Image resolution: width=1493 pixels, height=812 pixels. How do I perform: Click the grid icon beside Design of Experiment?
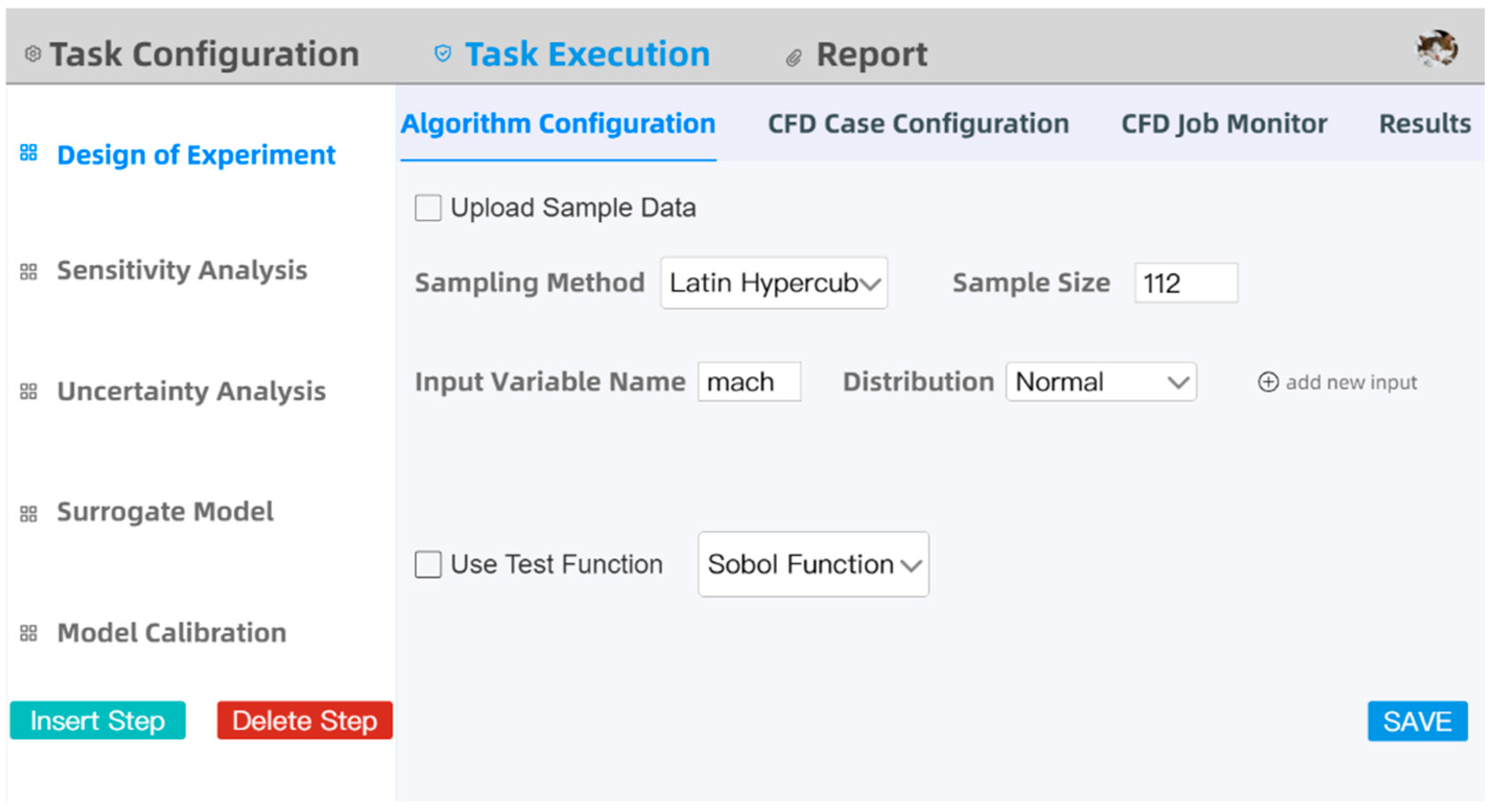tap(28, 153)
